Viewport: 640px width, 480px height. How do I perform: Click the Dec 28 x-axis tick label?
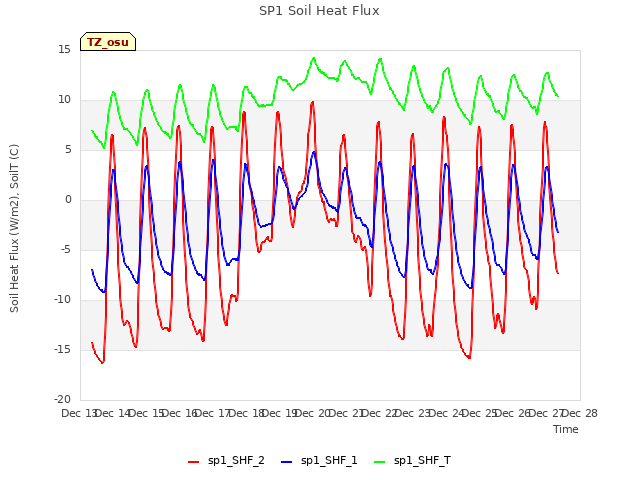point(580,413)
